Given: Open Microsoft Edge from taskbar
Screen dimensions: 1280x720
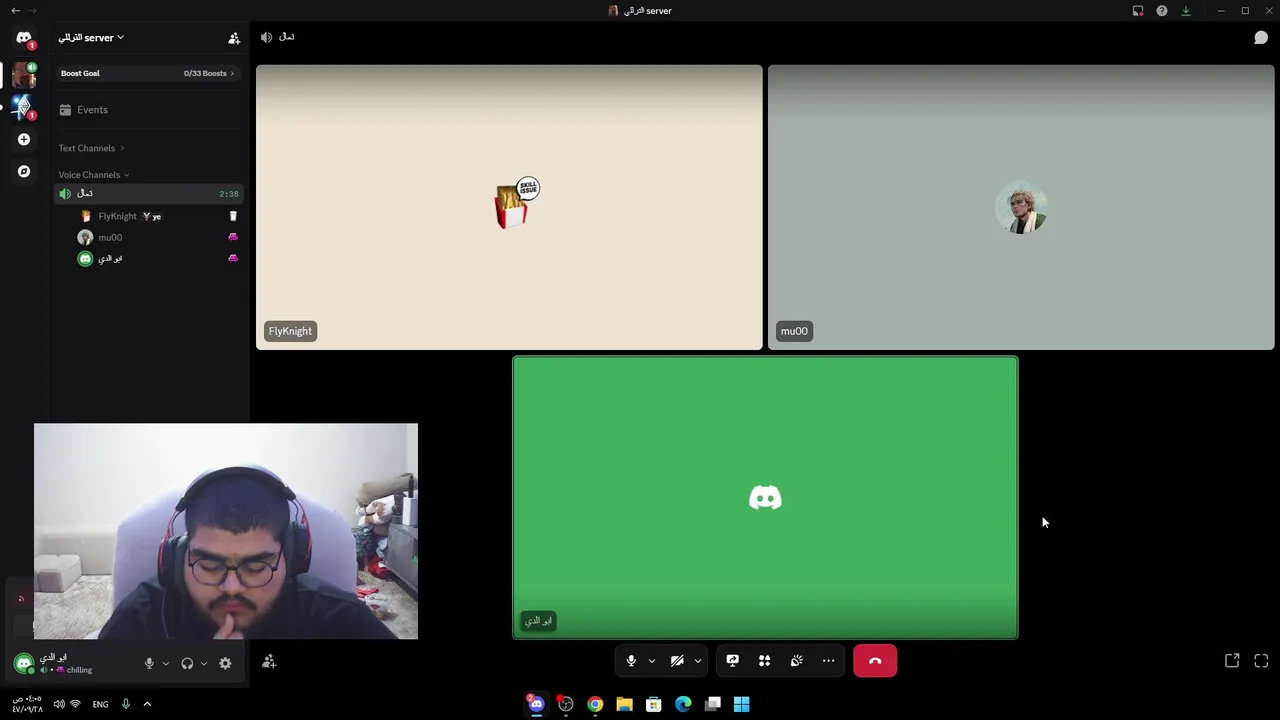Looking at the screenshot, I should 683,704.
